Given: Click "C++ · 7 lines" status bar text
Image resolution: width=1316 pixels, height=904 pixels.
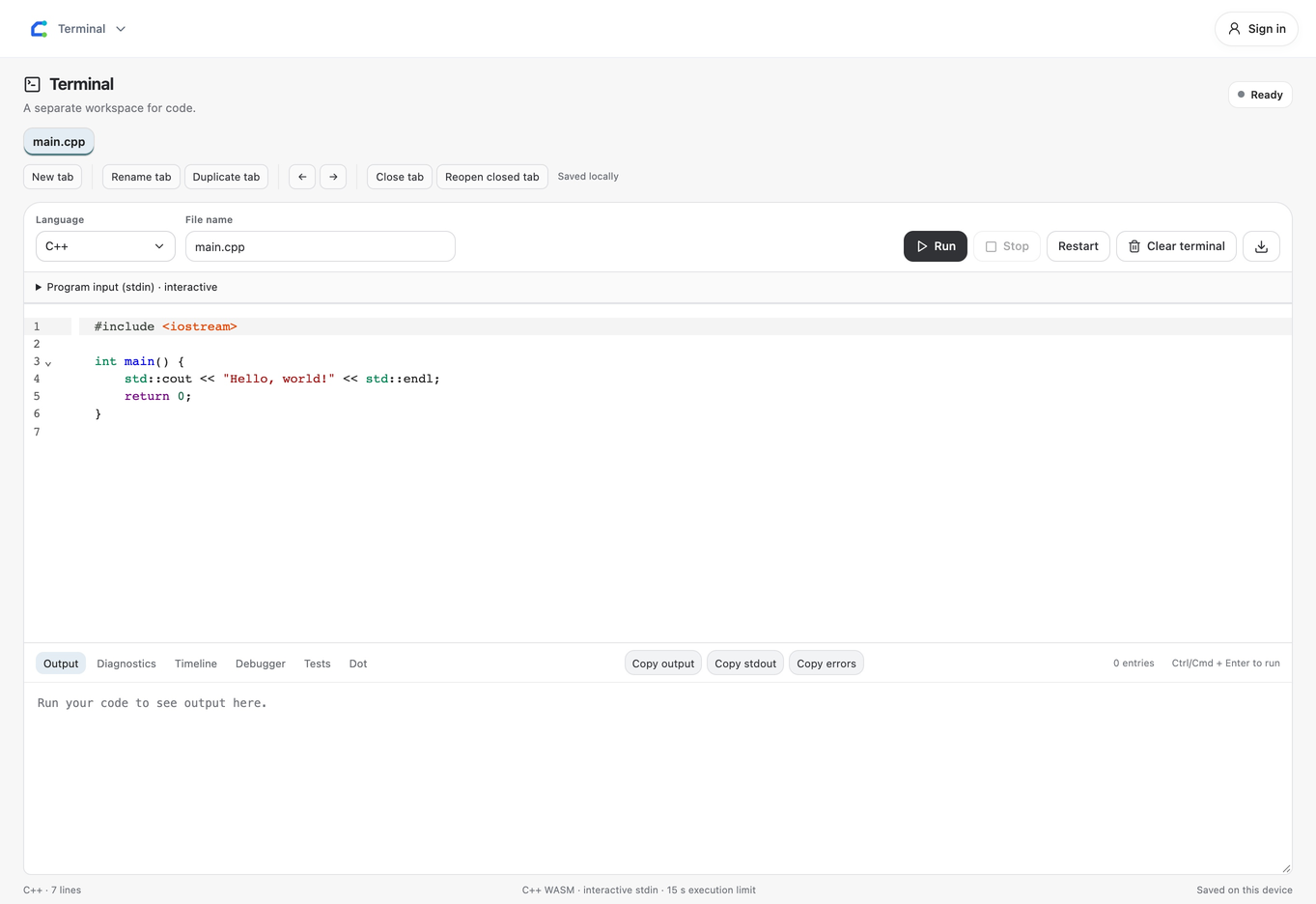Looking at the screenshot, I should click(x=52, y=890).
